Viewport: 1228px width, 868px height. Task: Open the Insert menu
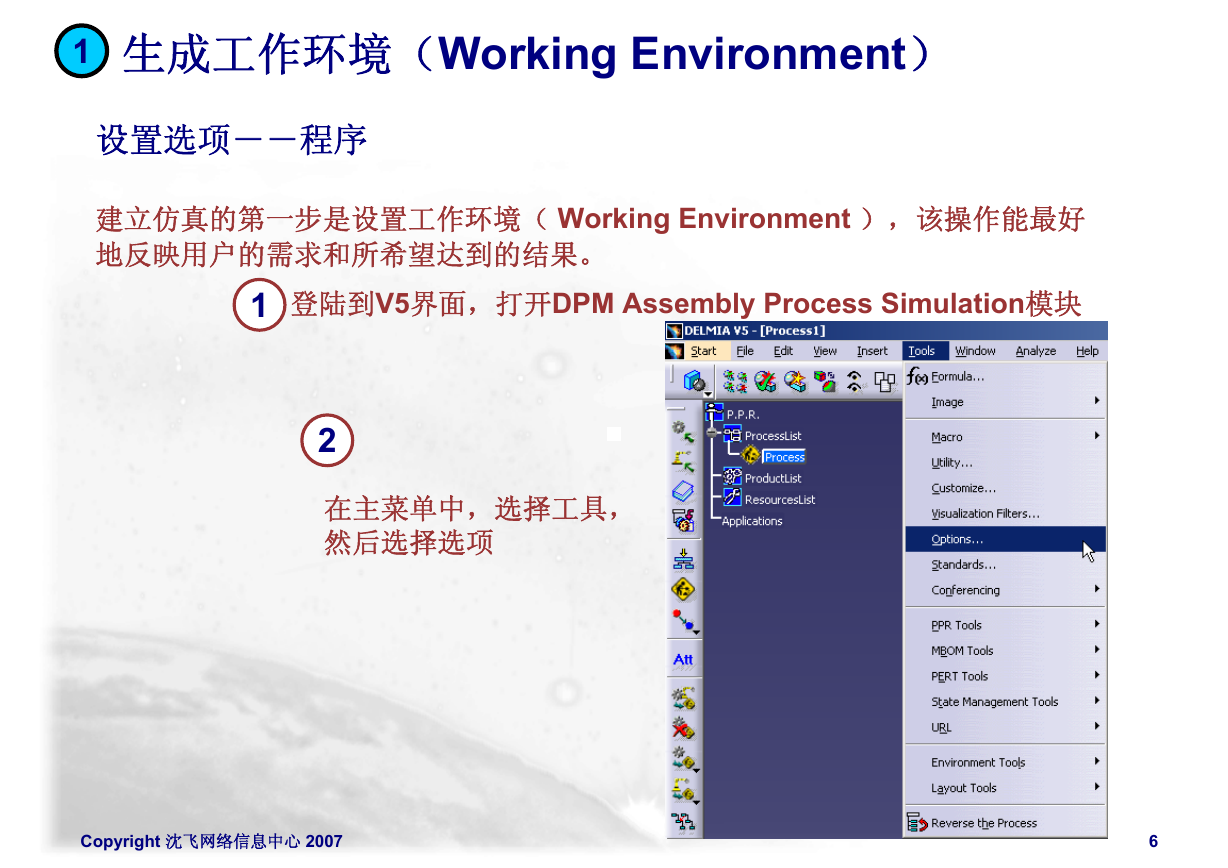click(872, 351)
